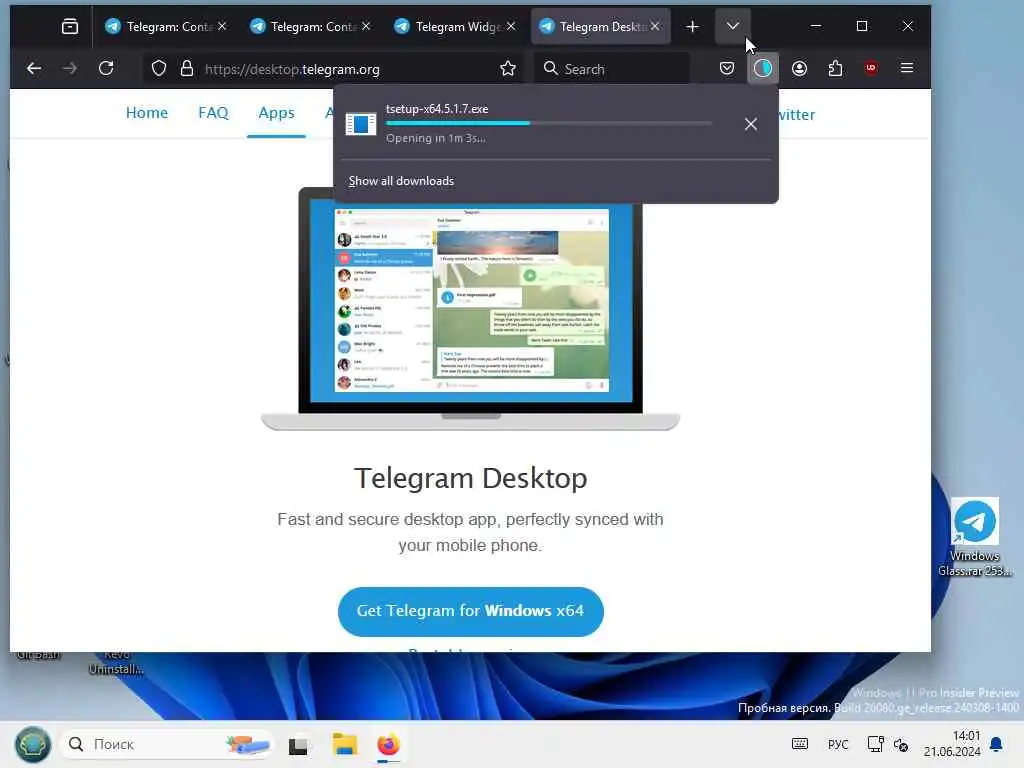The height and width of the screenshot is (768, 1024).
Task: Open the Revo Uninstaller desktop icon
Action: coord(116,662)
